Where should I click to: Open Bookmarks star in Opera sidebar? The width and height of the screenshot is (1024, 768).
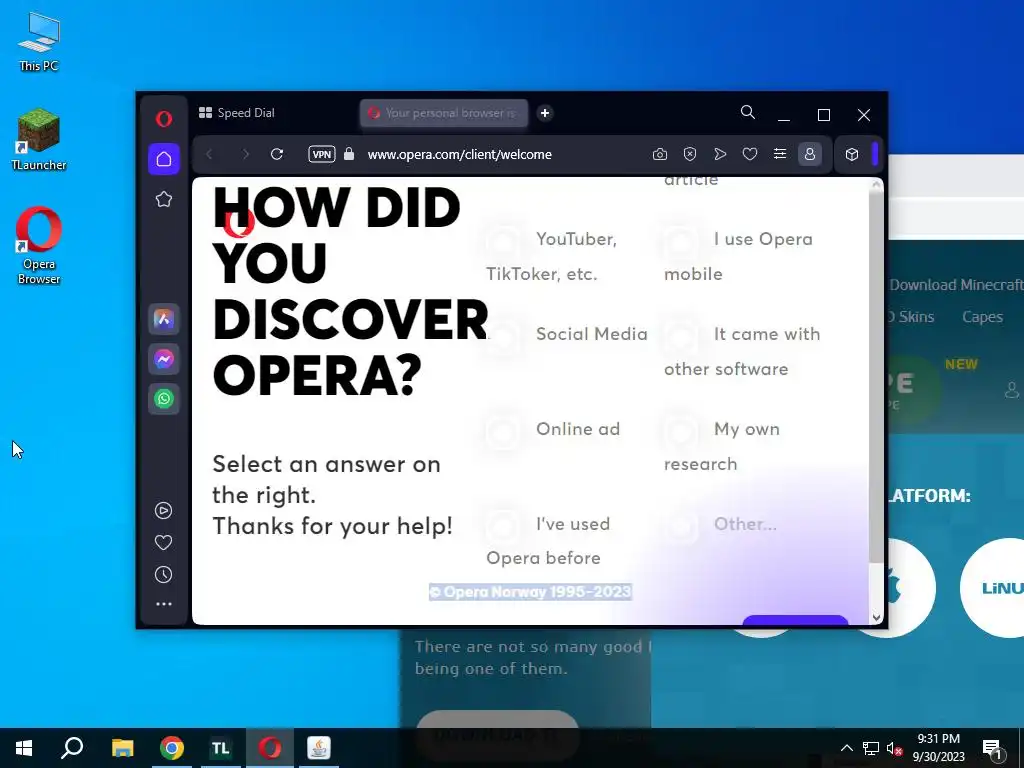click(164, 199)
